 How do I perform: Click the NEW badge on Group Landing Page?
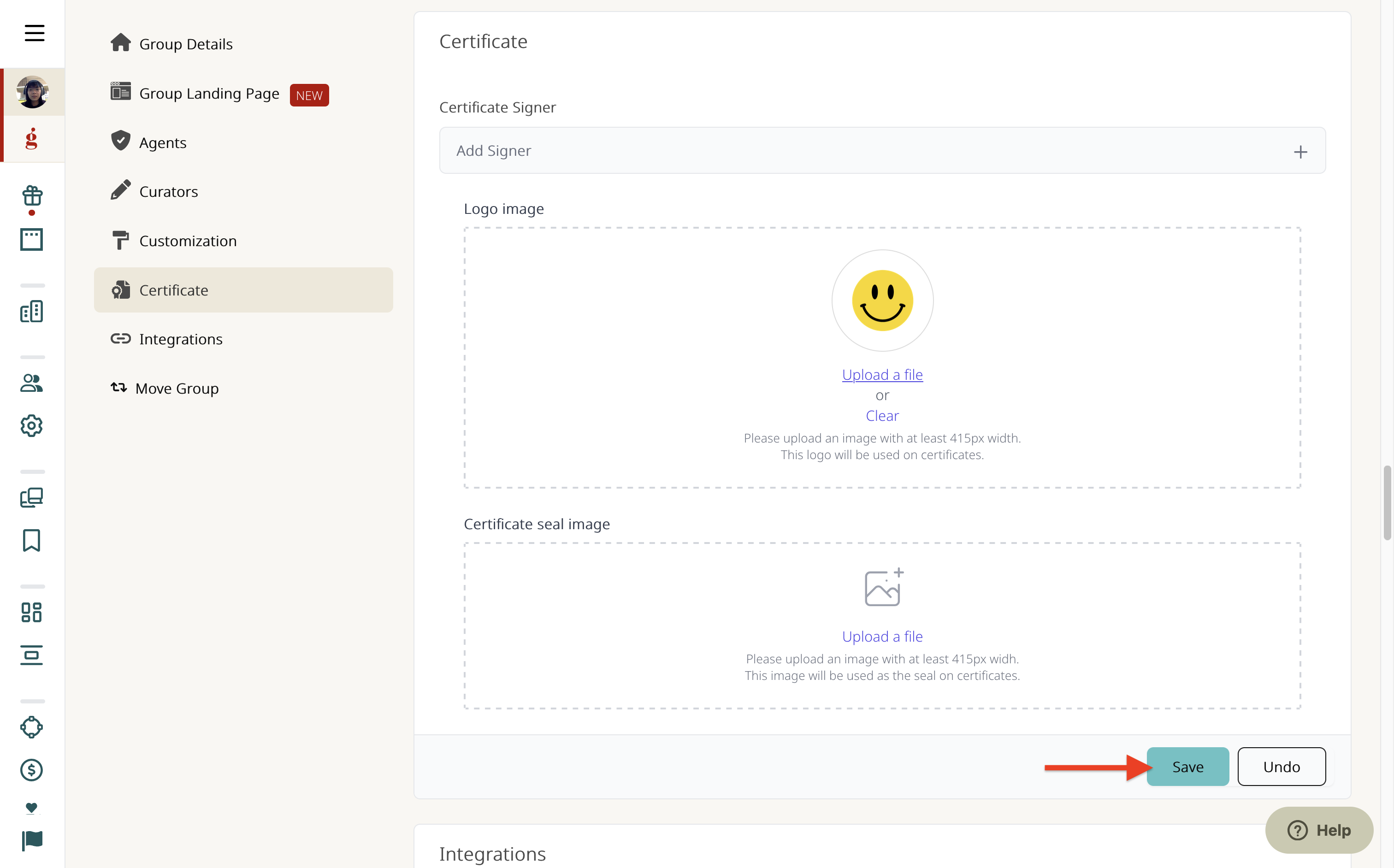point(309,94)
